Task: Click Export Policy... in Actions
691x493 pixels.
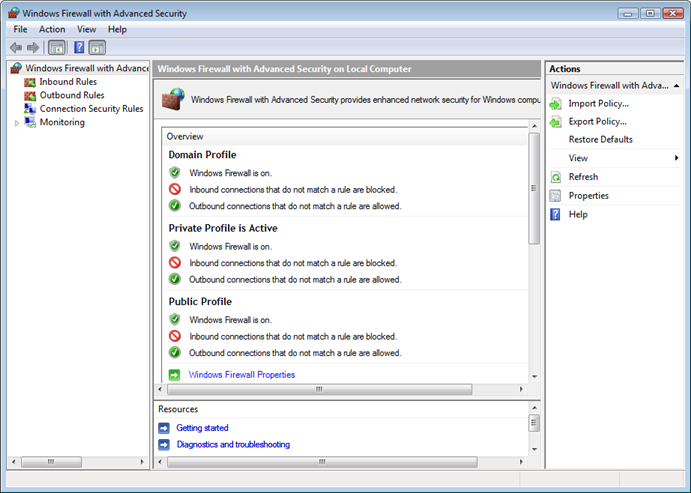Action: click(598, 122)
